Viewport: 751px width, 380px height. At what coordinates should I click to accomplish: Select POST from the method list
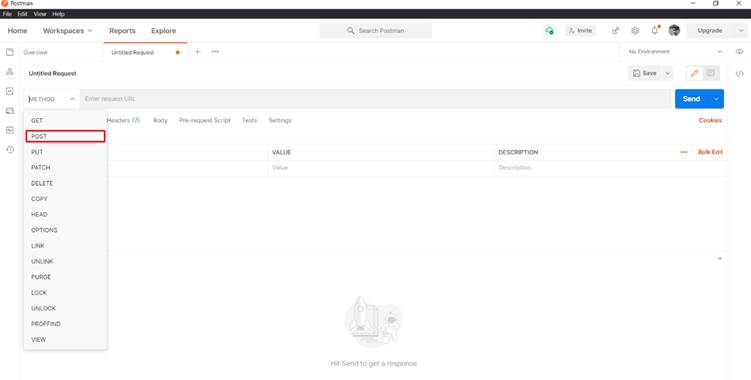point(65,136)
